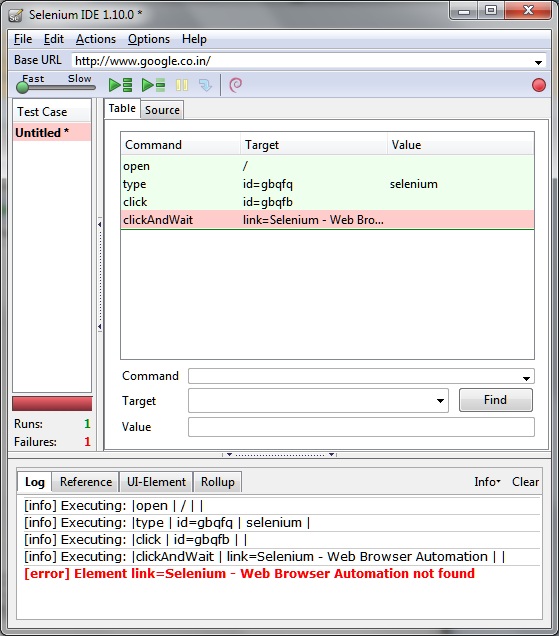
Task: Toggle the red record button
Action: coord(539,85)
